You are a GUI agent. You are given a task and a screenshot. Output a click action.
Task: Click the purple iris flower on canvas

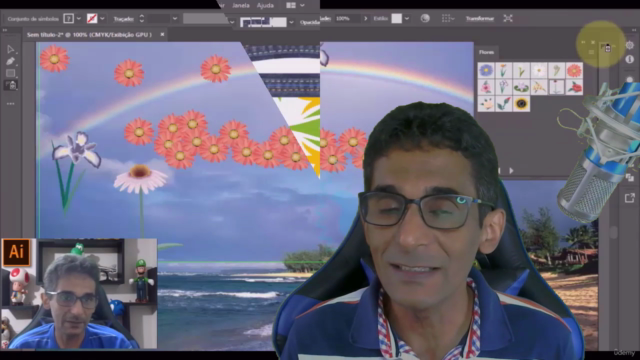pyautogui.click(x=77, y=150)
